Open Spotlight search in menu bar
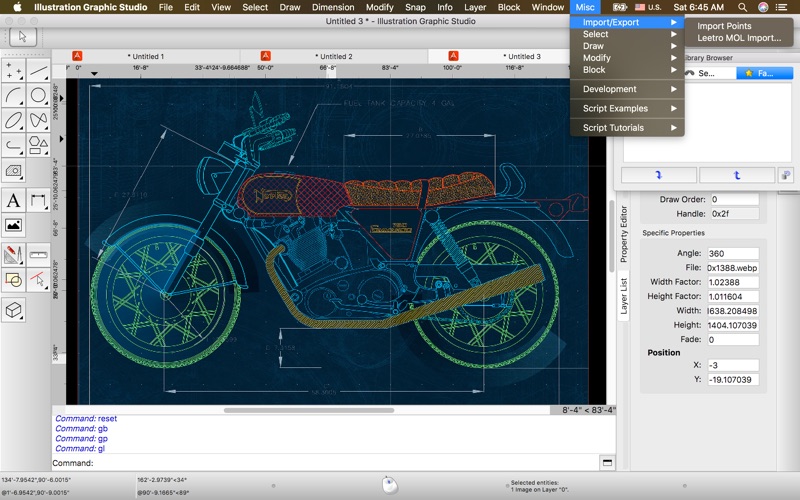The height and width of the screenshot is (500, 800). pos(743,7)
